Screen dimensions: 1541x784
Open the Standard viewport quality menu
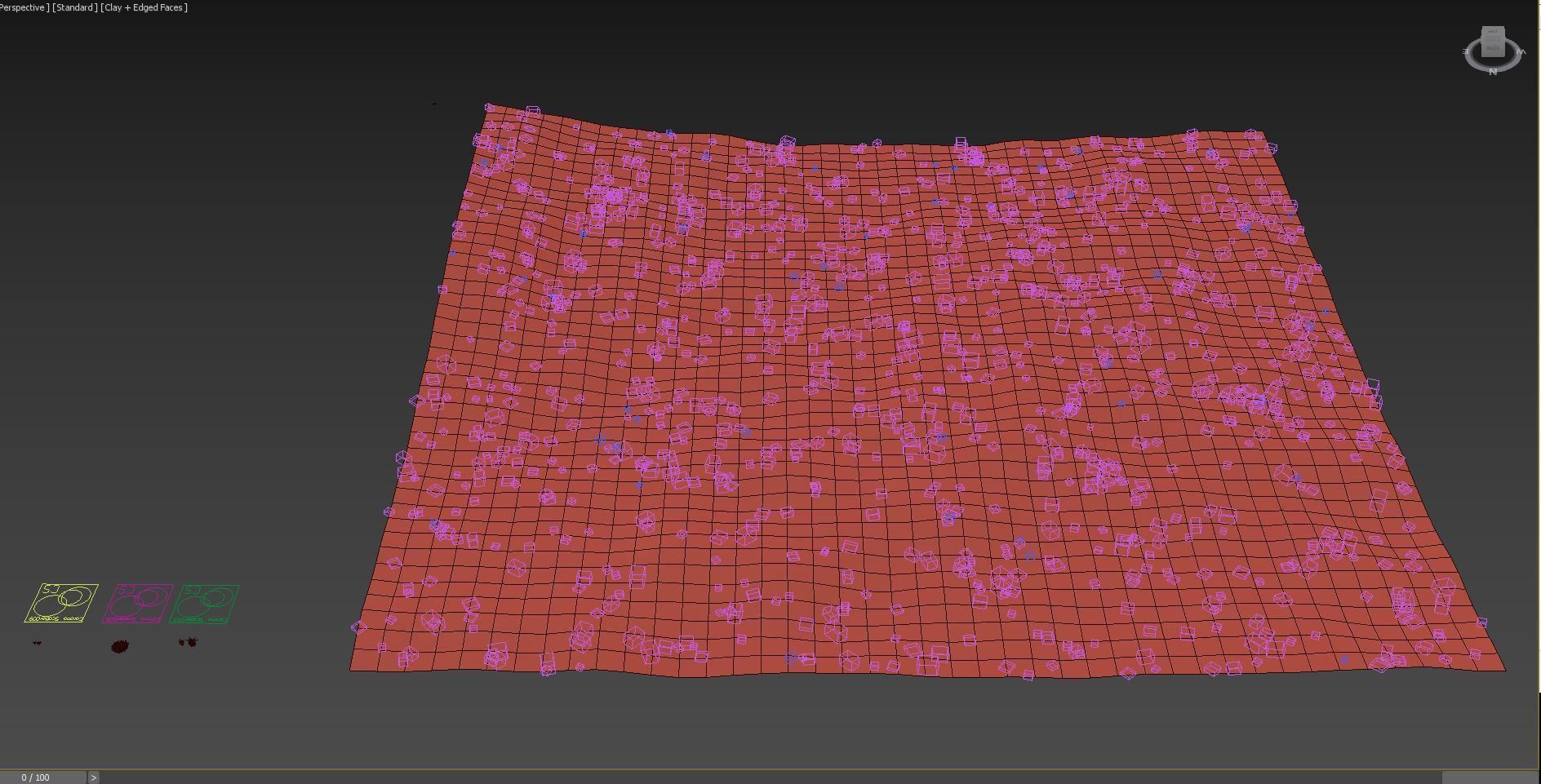point(75,7)
